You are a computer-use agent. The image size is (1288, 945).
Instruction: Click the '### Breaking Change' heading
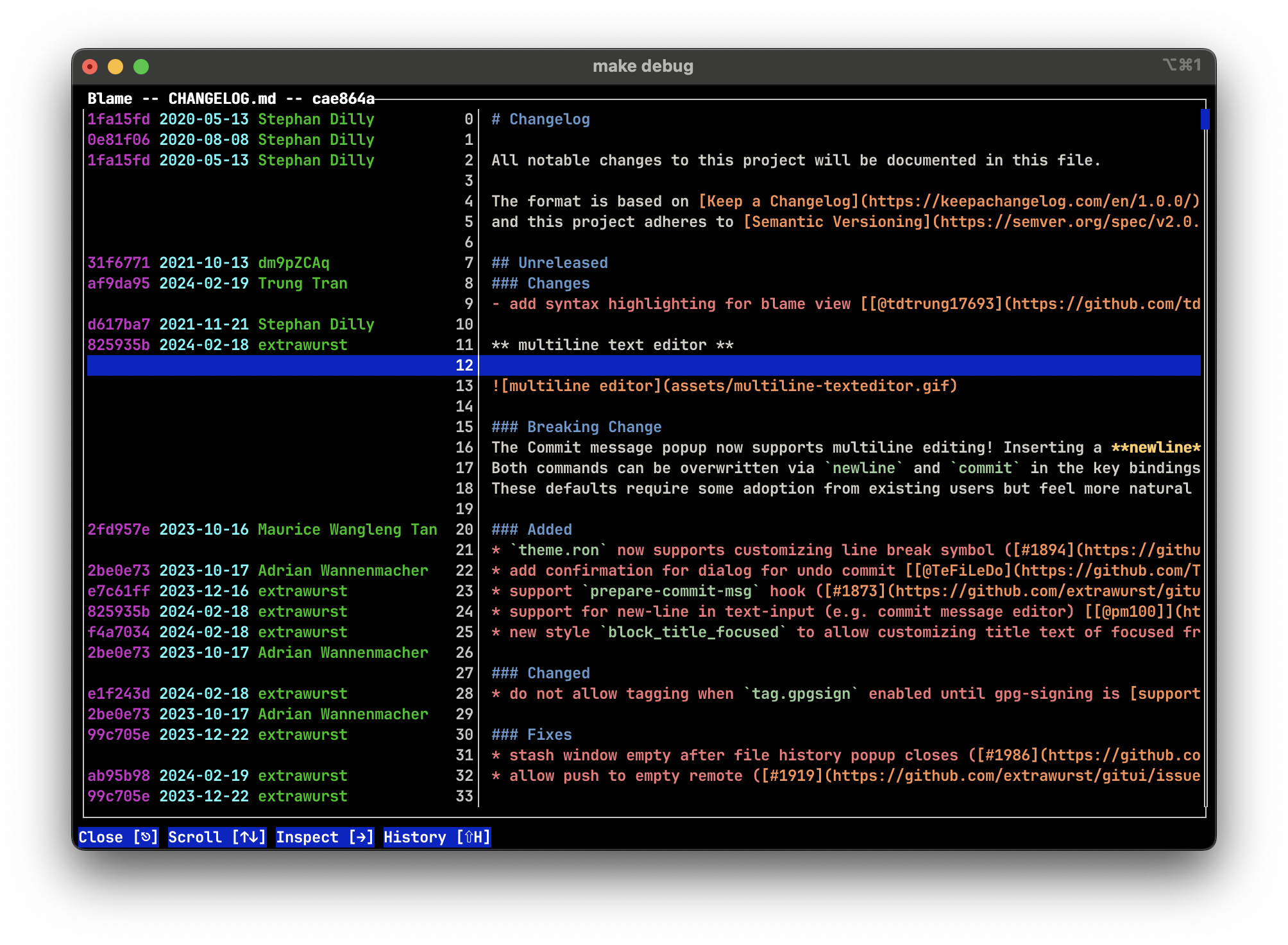pyautogui.click(x=577, y=427)
